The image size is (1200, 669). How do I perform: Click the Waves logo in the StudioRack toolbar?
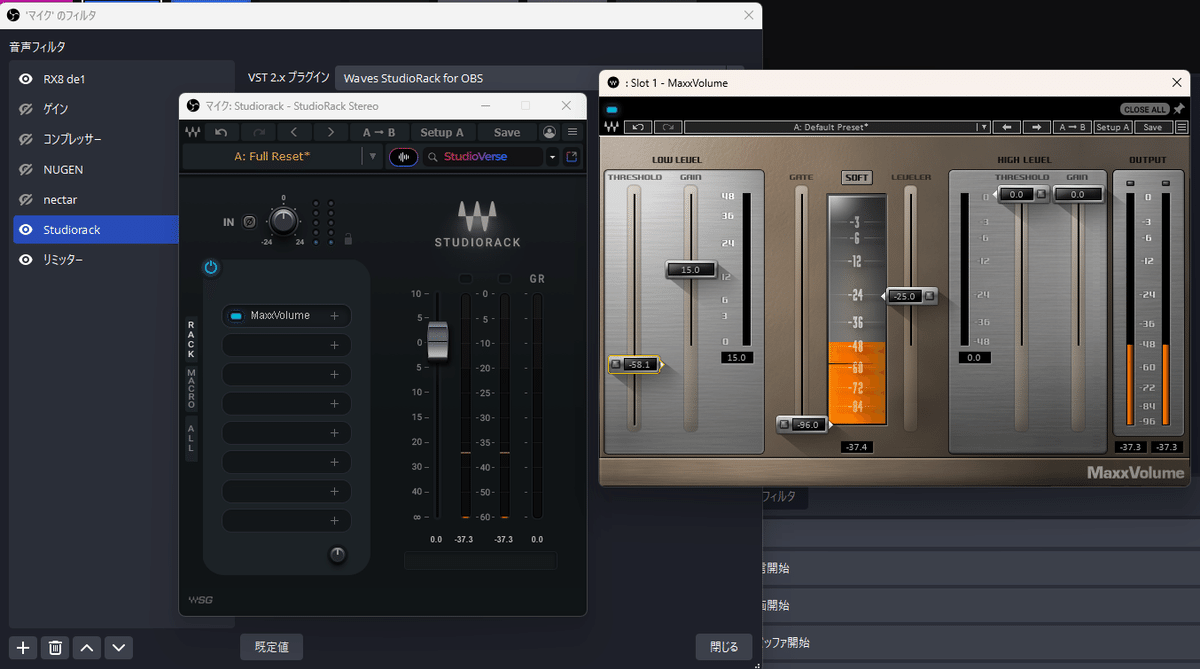click(x=193, y=131)
